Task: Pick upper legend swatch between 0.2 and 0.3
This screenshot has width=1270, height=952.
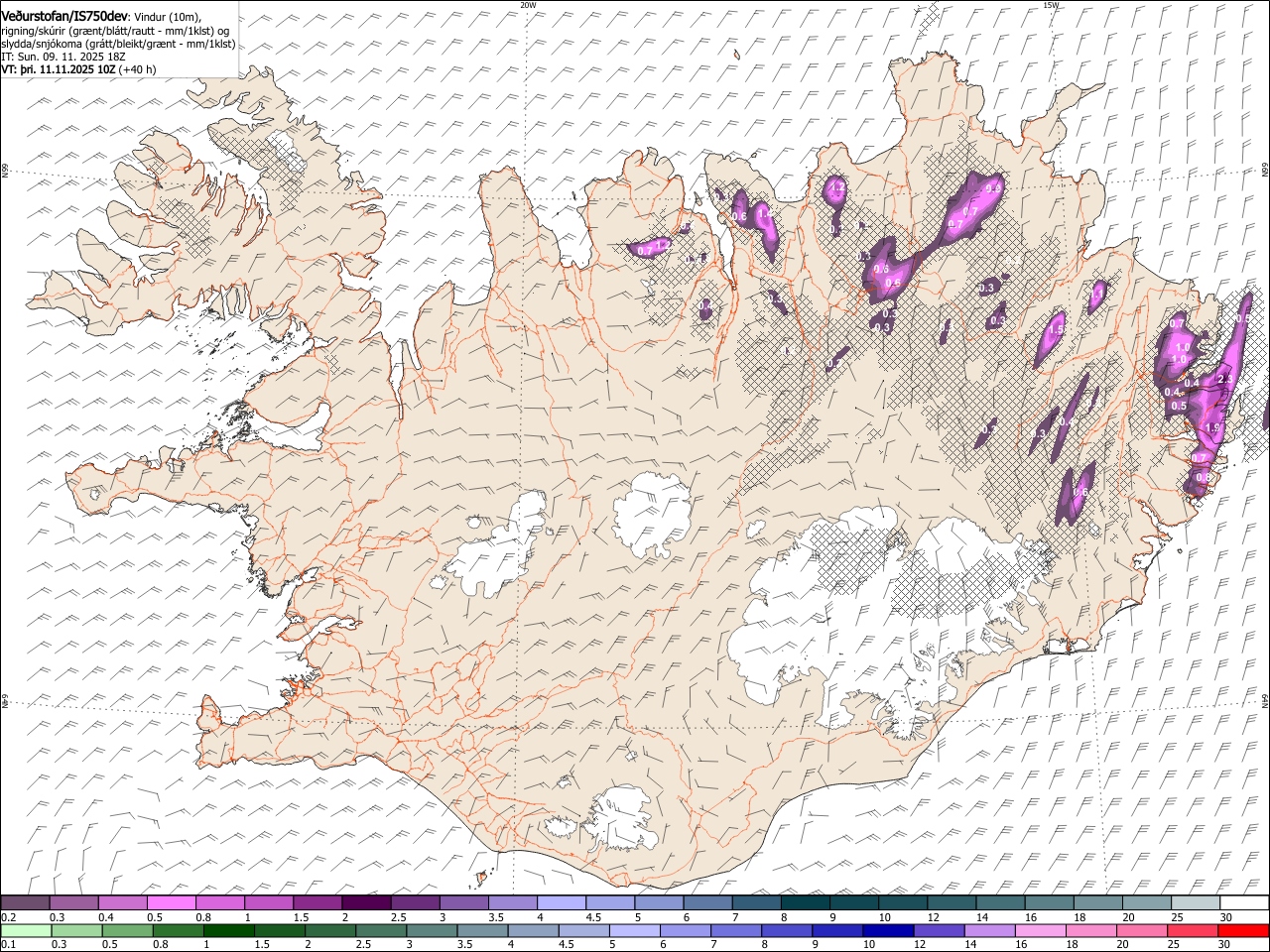Action: pos(25,903)
